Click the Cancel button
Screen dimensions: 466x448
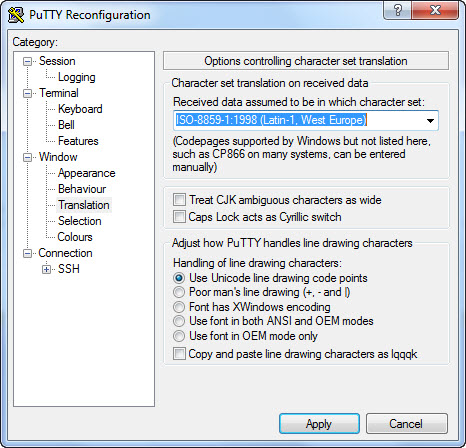click(406, 424)
